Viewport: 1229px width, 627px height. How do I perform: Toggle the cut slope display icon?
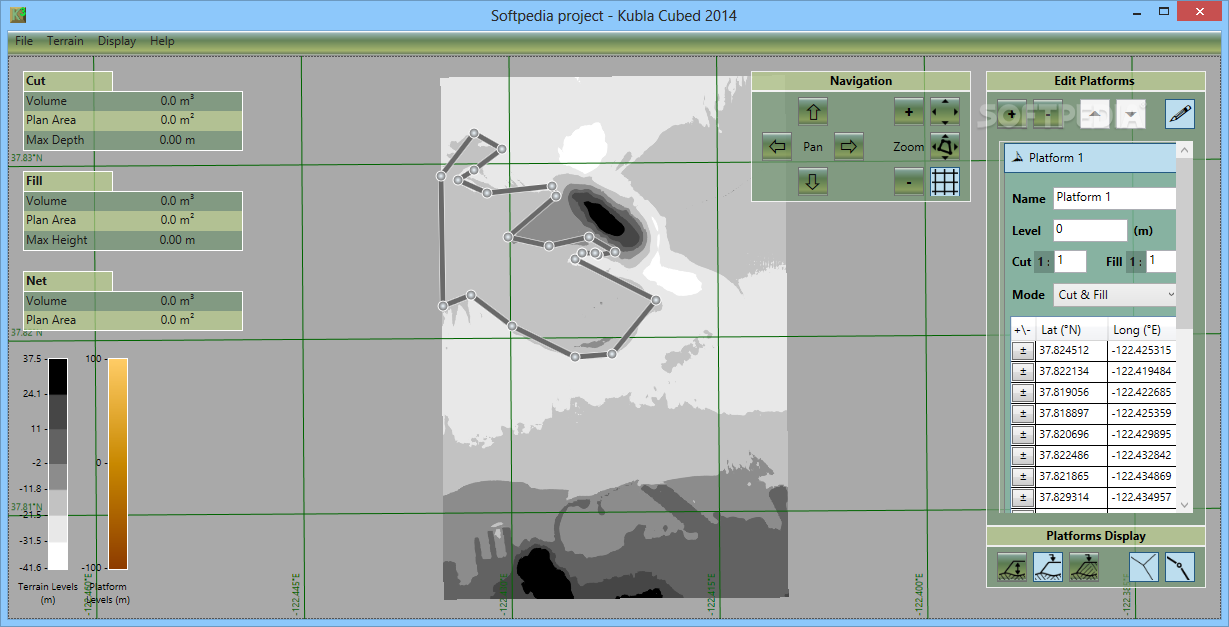(1048, 567)
